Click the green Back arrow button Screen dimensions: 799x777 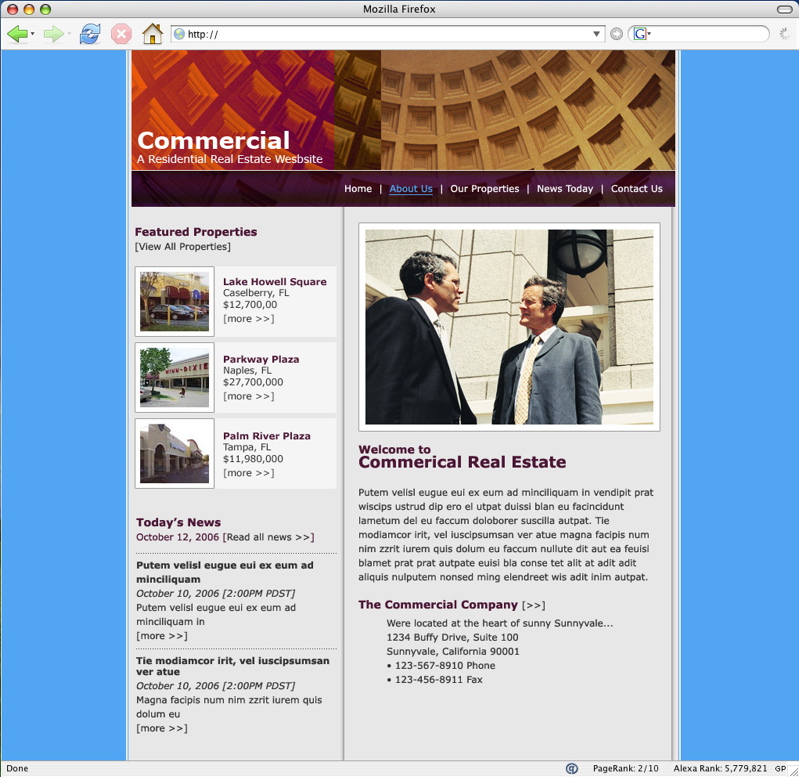pyautogui.click(x=17, y=35)
